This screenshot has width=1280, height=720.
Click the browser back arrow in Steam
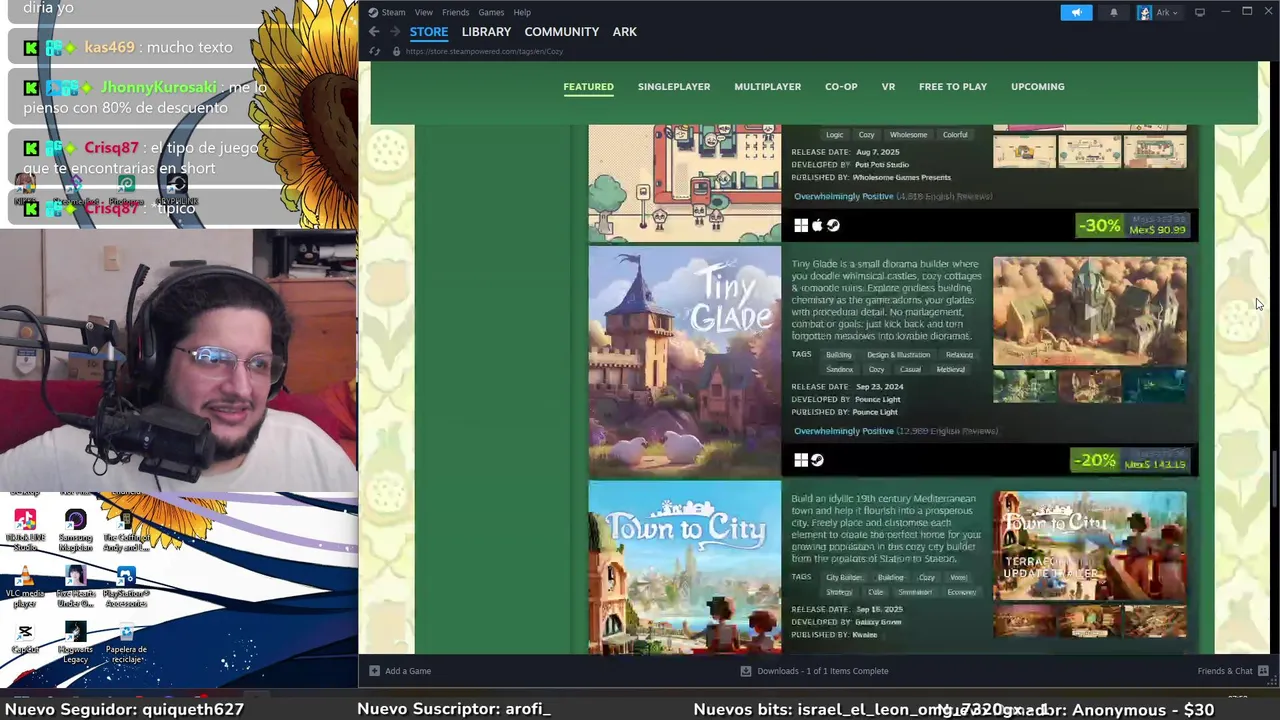coord(374,32)
